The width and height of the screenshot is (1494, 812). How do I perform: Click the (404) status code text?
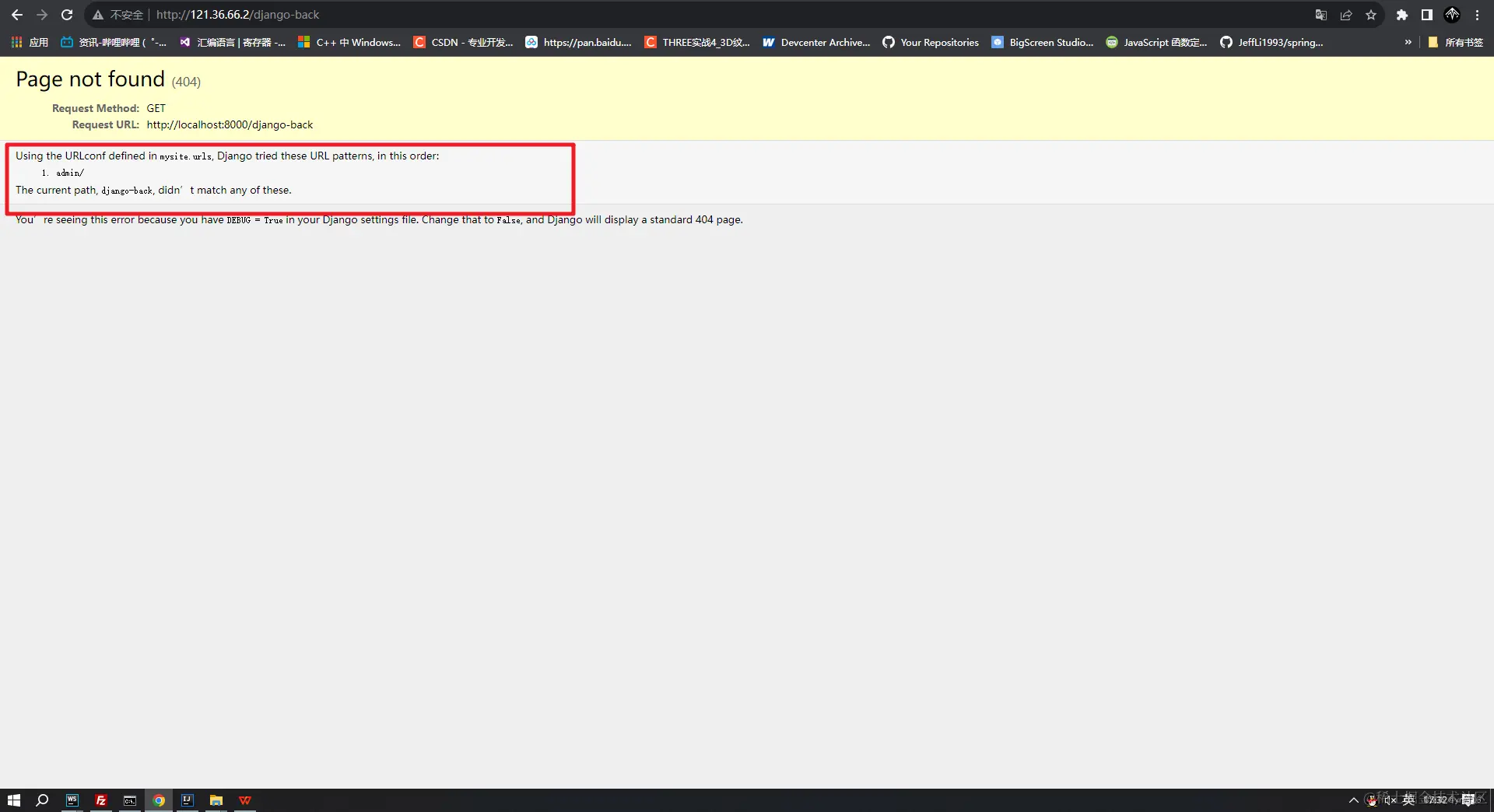[x=186, y=82]
